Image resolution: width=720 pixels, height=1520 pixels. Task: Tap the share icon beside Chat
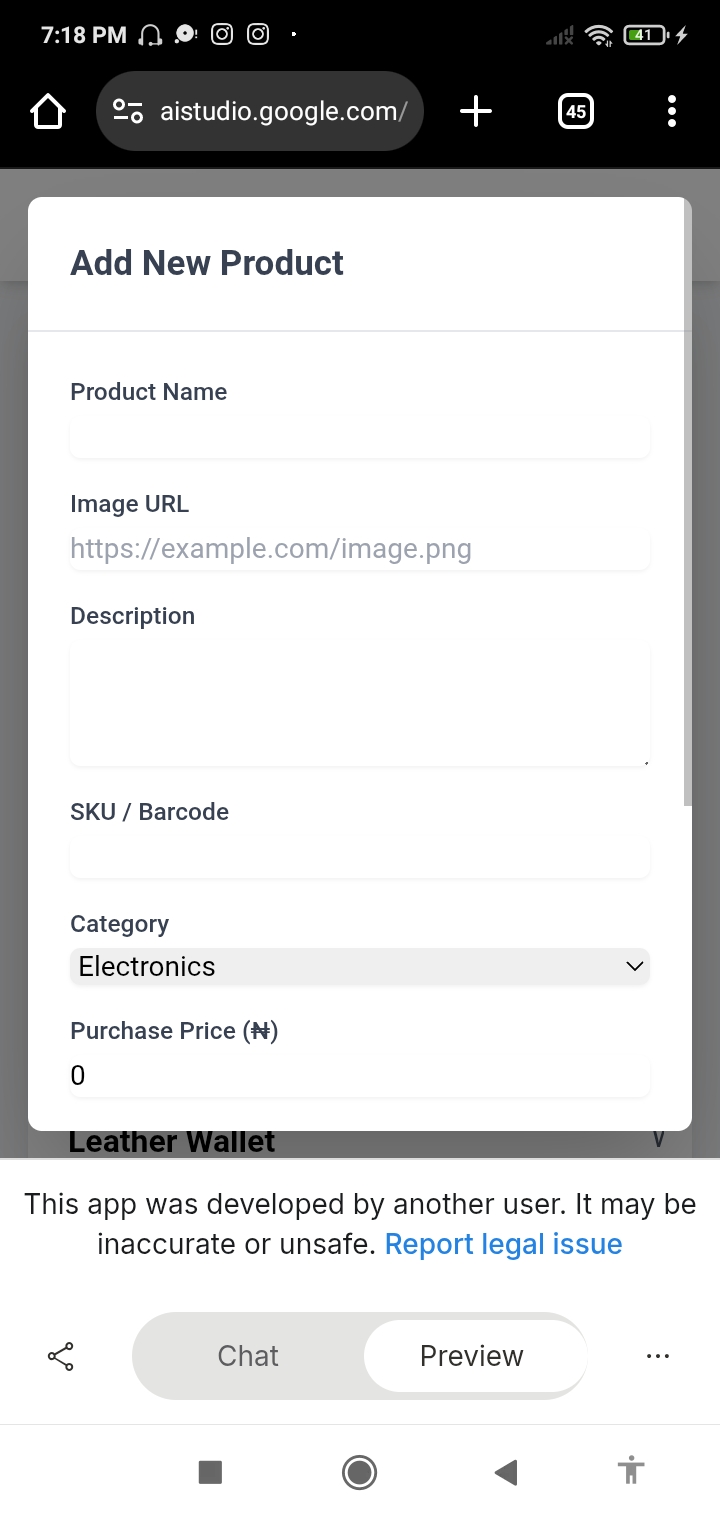[x=61, y=1356]
